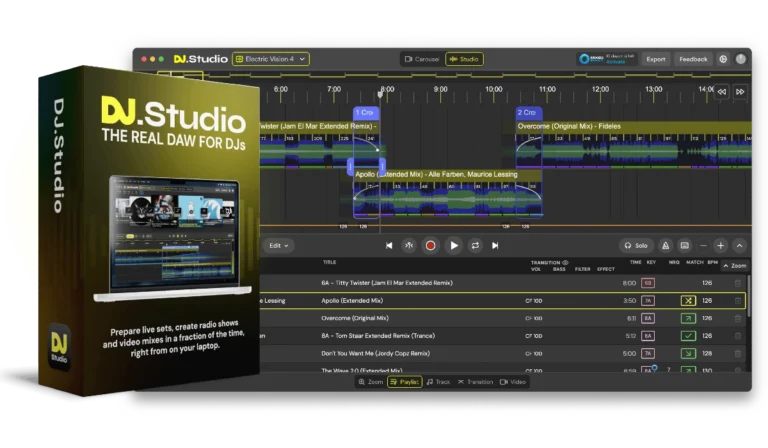Toggle loop playback
This screenshot has width=768, height=448.
pos(475,246)
